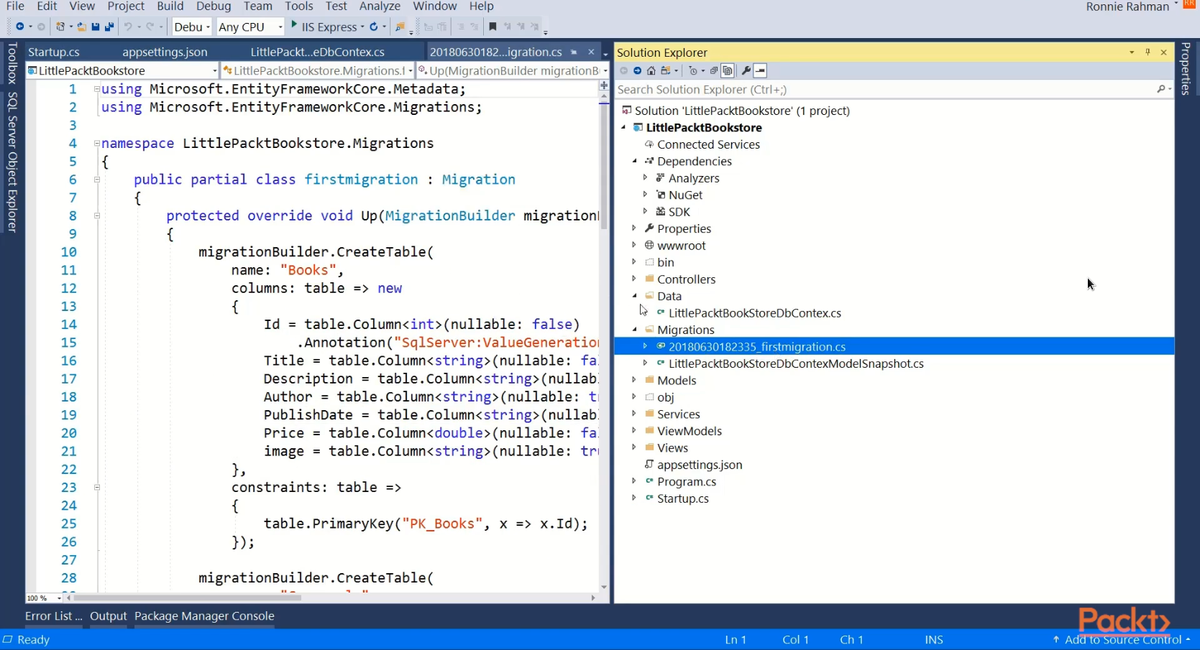This screenshot has width=1200, height=650.
Task: Start debugging with IIS Express play button
Action: (294, 25)
